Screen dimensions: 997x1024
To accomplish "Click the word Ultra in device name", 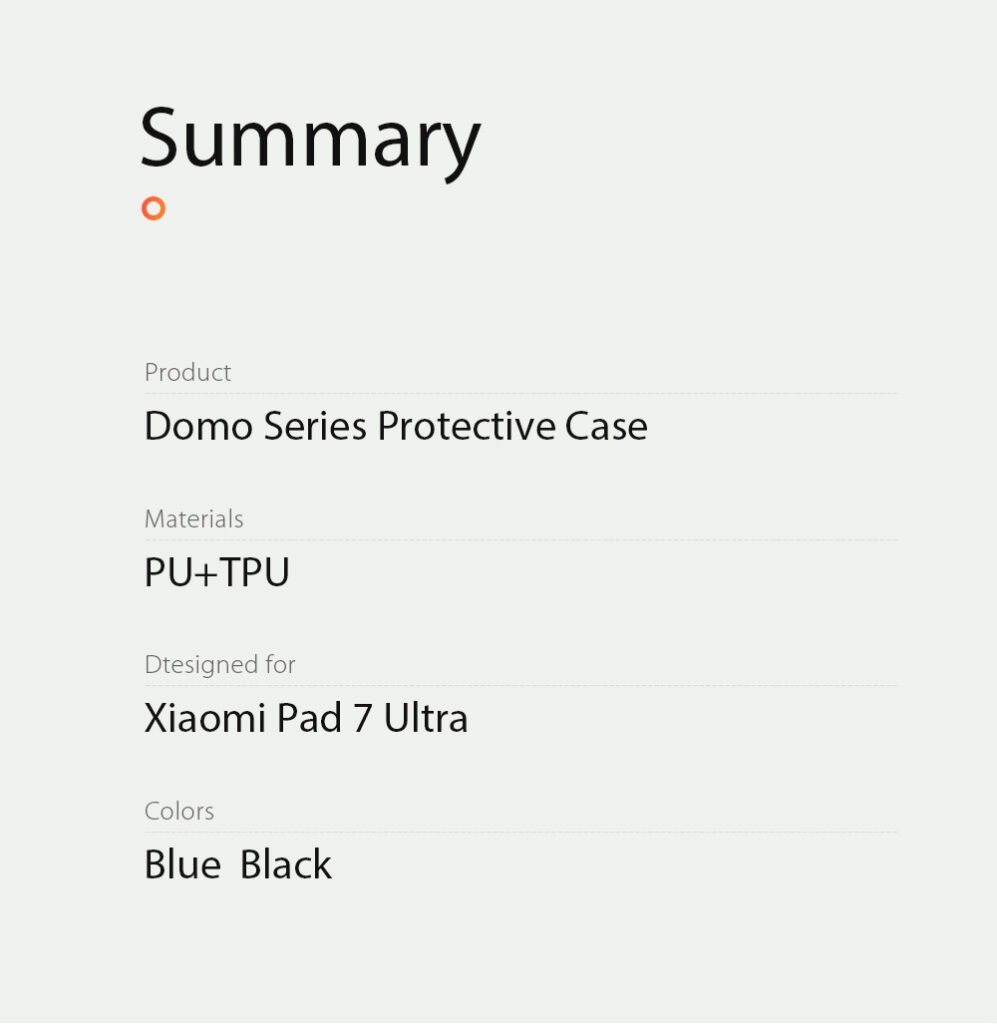I will click(426, 719).
